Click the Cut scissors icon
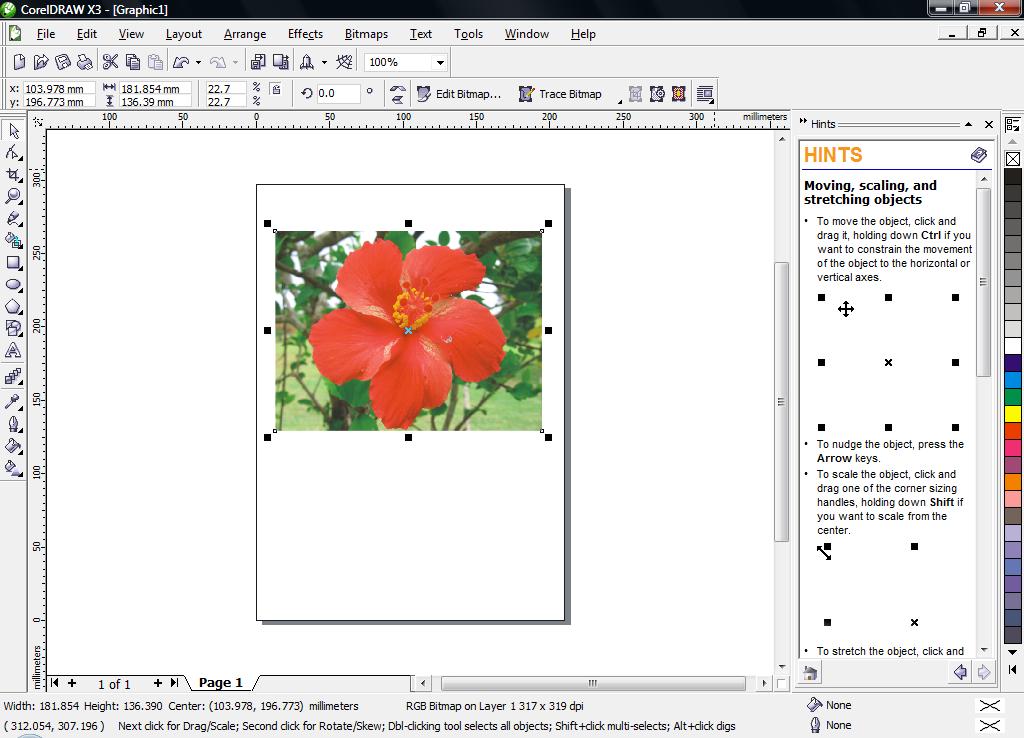The width and height of the screenshot is (1024, 738). [110, 62]
